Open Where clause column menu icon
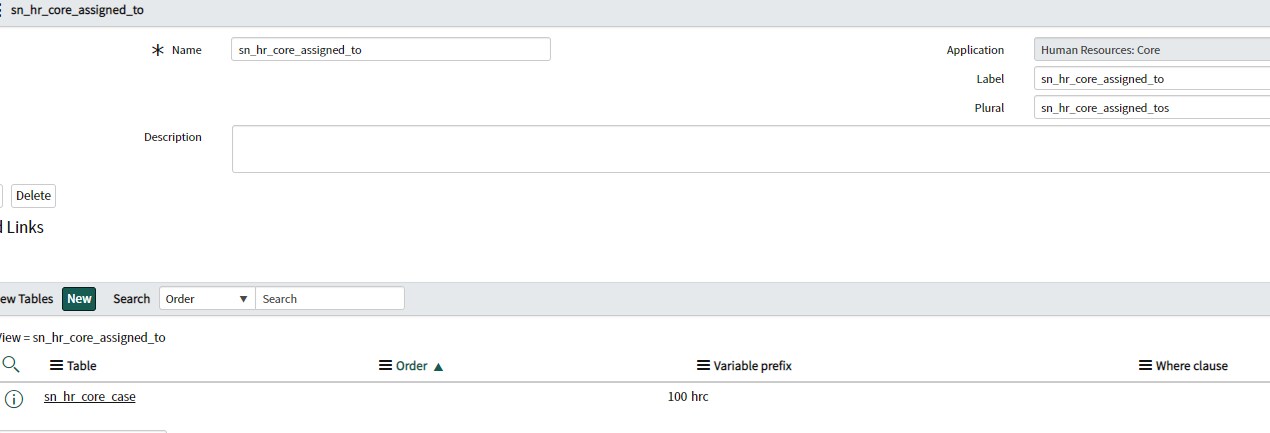This screenshot has height=433, width=1270. (1145, 366)
